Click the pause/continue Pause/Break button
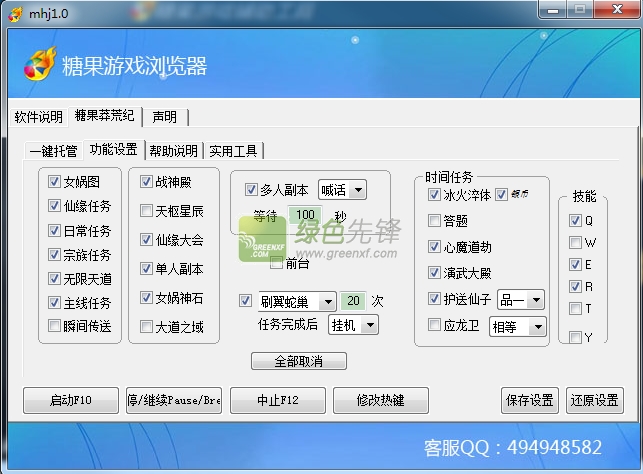The image size is (643, 474). [x=174, y=400]
